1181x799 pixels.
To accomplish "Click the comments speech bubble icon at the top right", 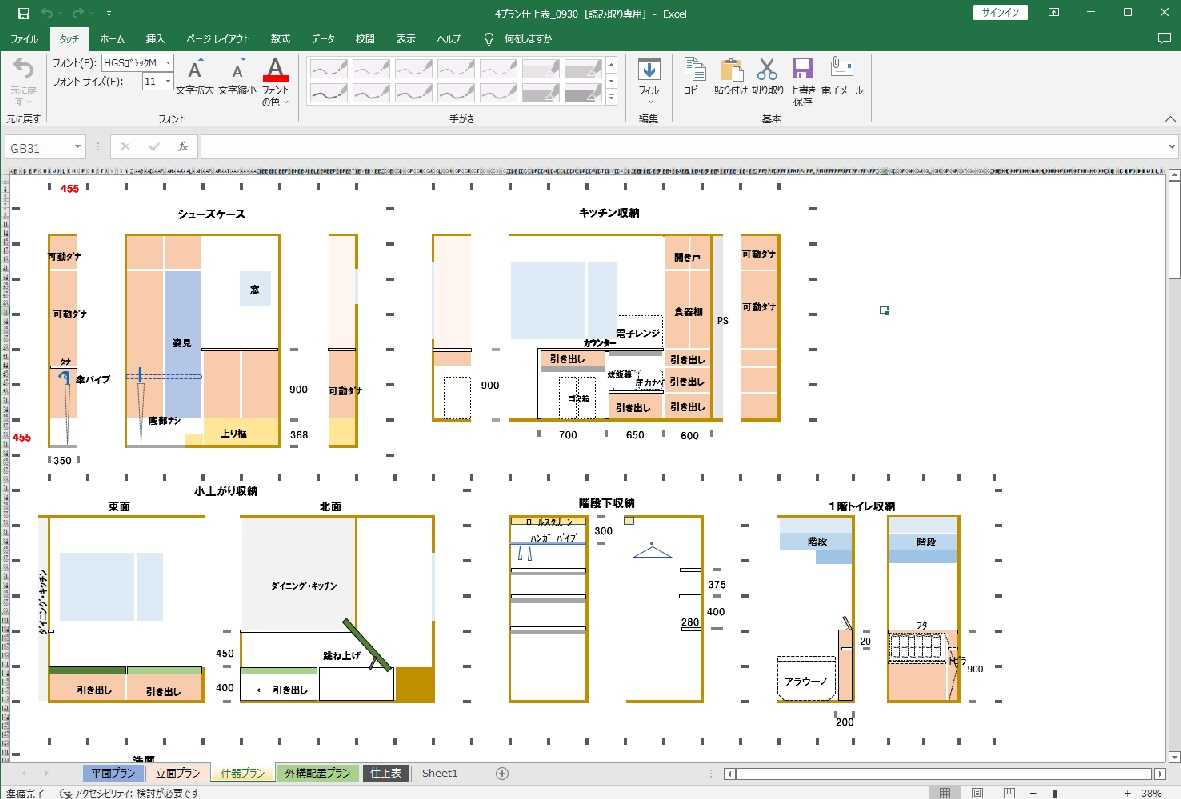I will tap(1164, 38).
